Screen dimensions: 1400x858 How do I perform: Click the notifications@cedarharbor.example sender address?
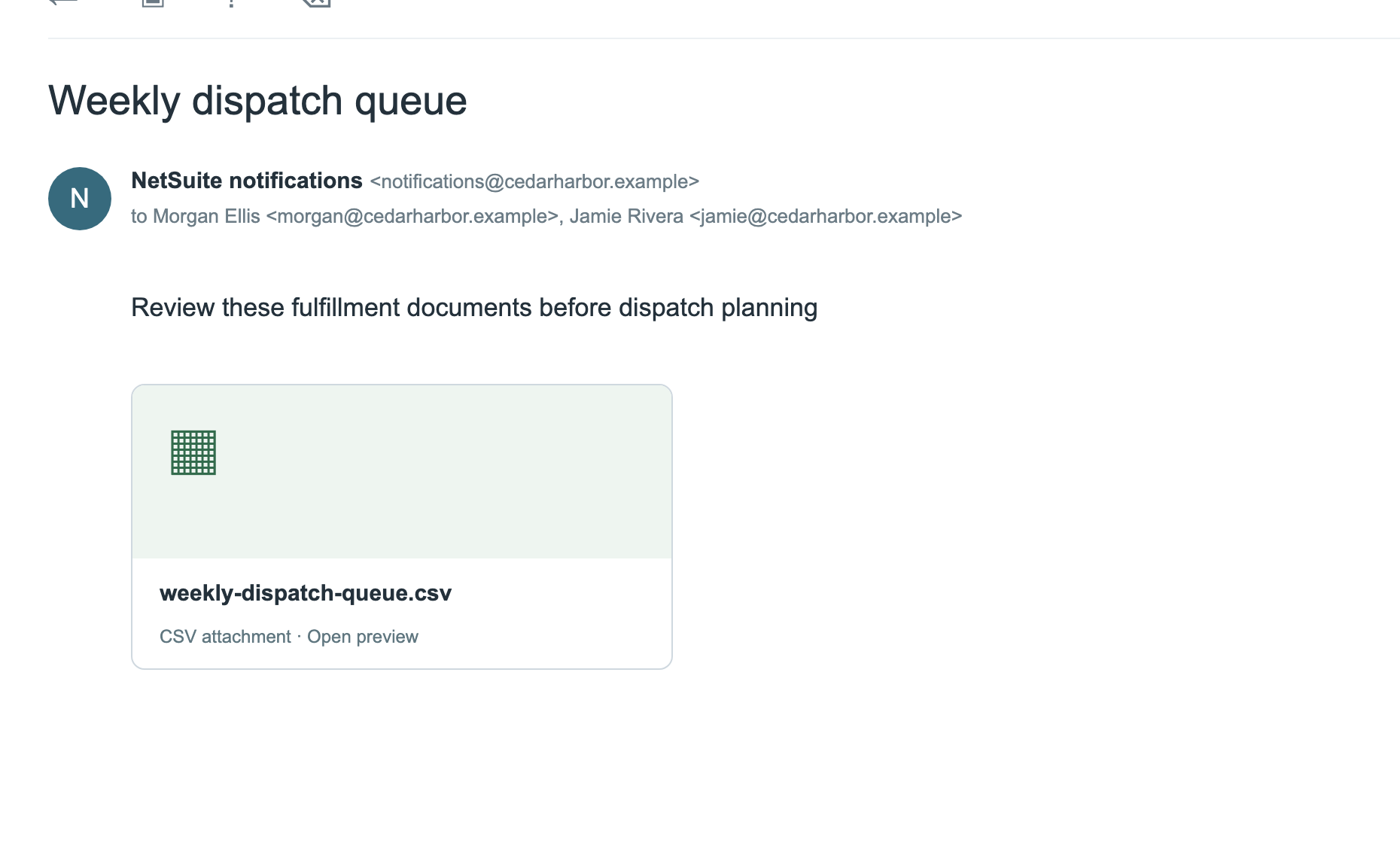[534, 181]
